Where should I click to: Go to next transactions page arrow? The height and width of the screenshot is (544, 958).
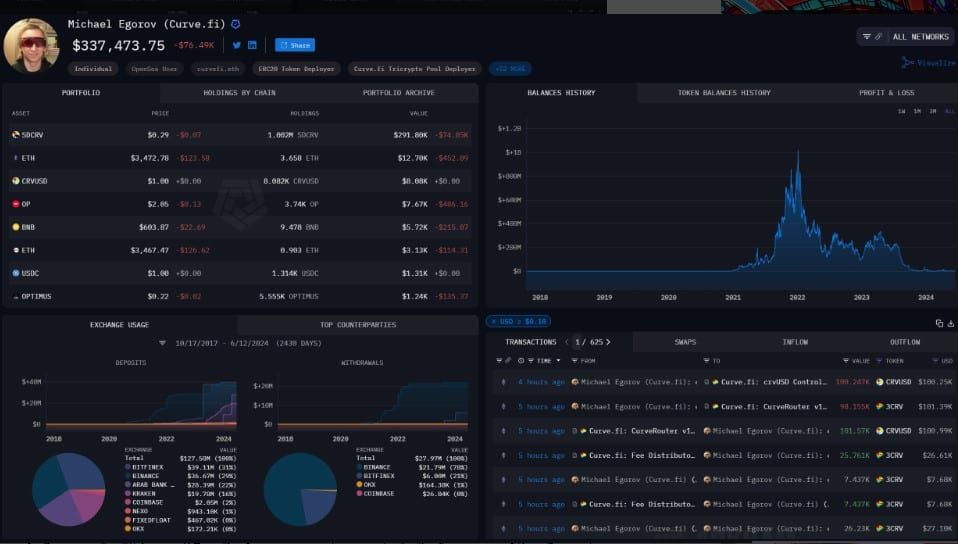click(608, 342)
